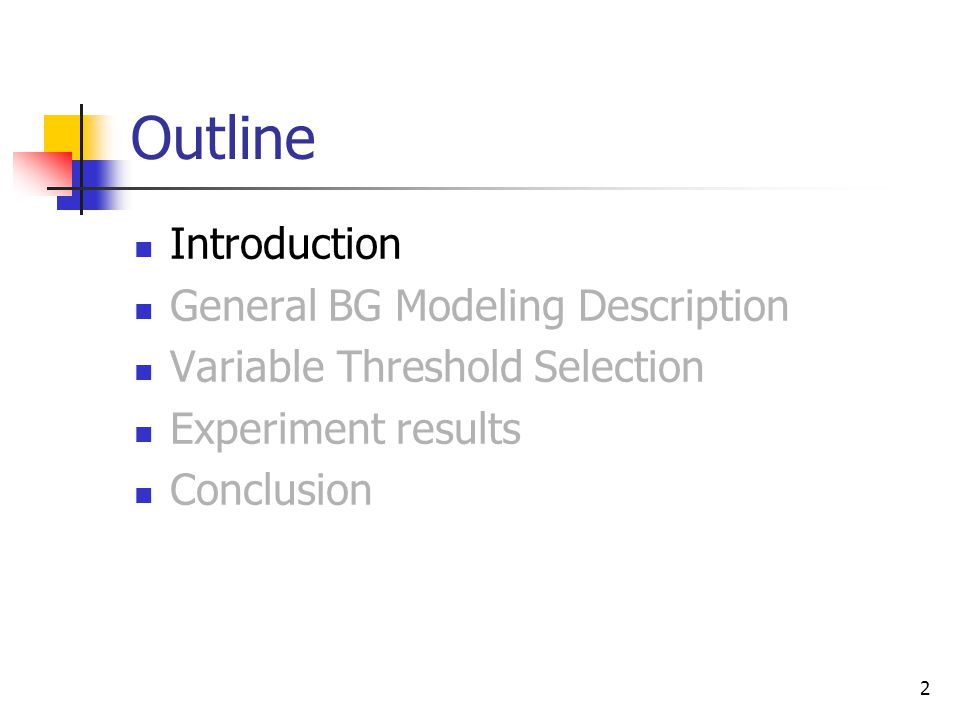Click Variable Threshold Selection text
Screen dimensions: 960x720
point(437,367)
